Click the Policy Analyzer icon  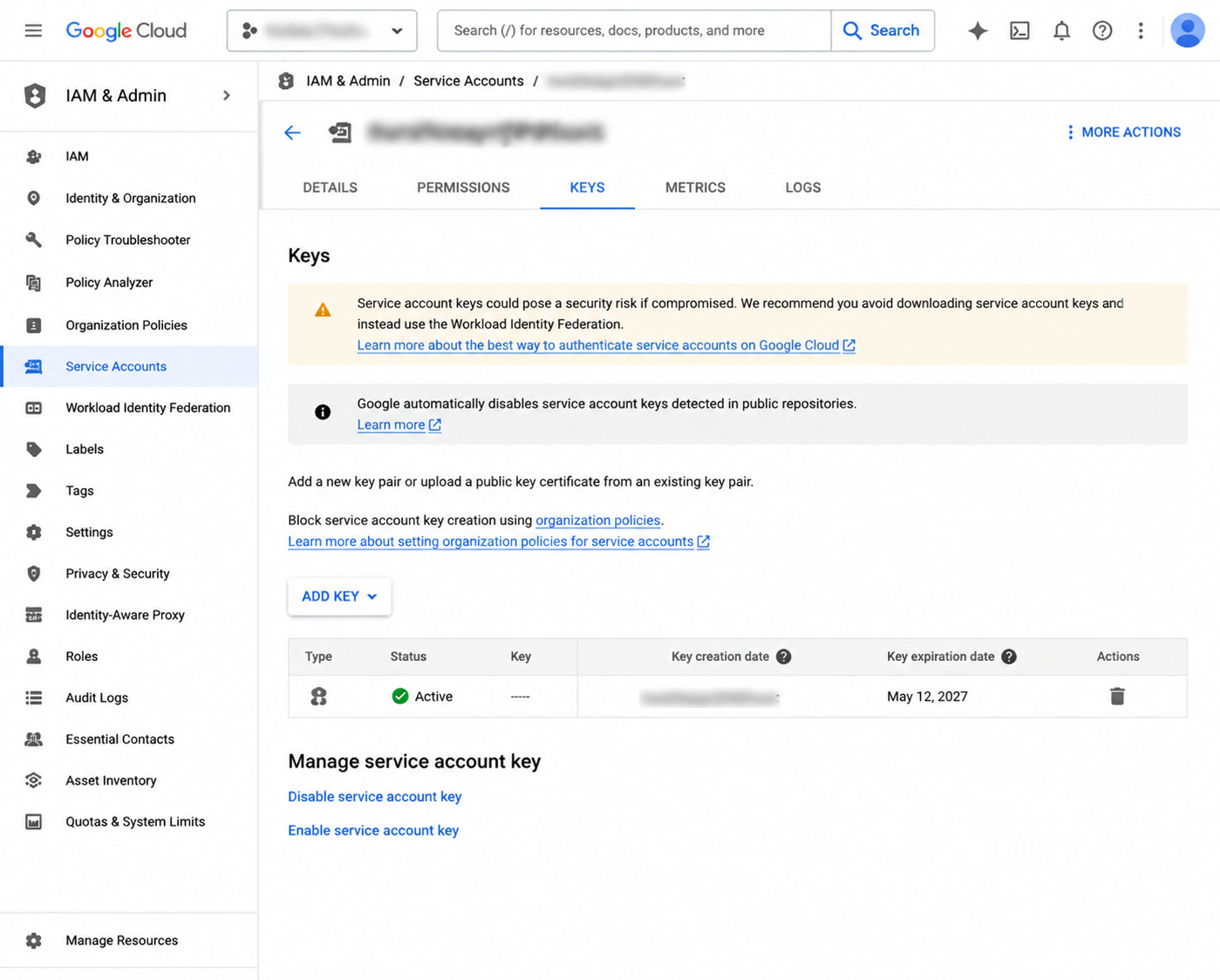pyautogui.click(x=34, y=282)
